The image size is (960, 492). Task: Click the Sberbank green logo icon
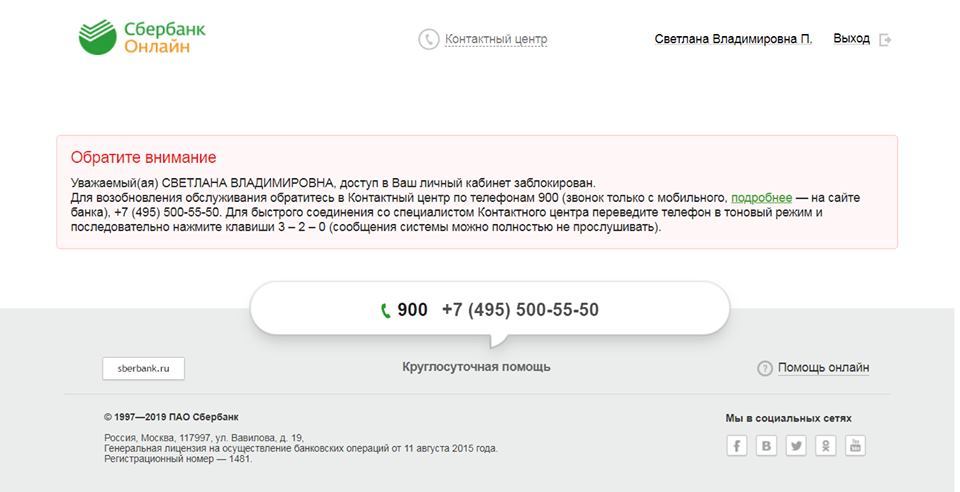[97, 37]
